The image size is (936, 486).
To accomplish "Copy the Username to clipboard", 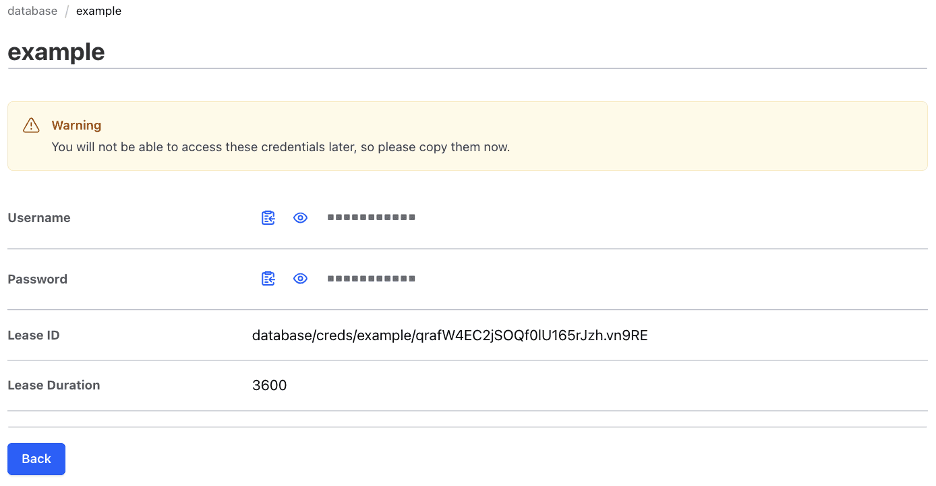I will pos(268,218).
